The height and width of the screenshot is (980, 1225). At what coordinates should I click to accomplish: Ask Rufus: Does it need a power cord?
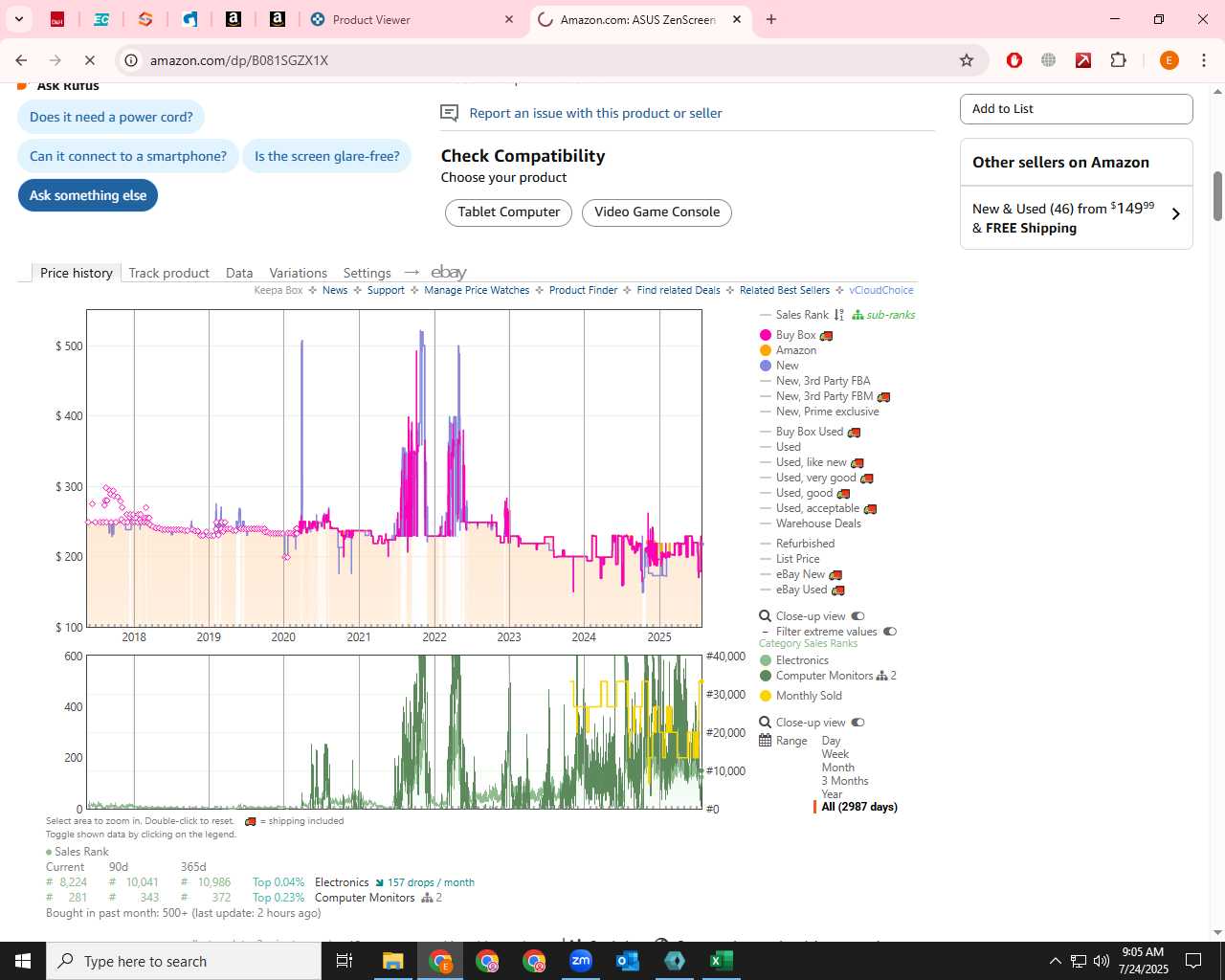[x=111, y=117]
